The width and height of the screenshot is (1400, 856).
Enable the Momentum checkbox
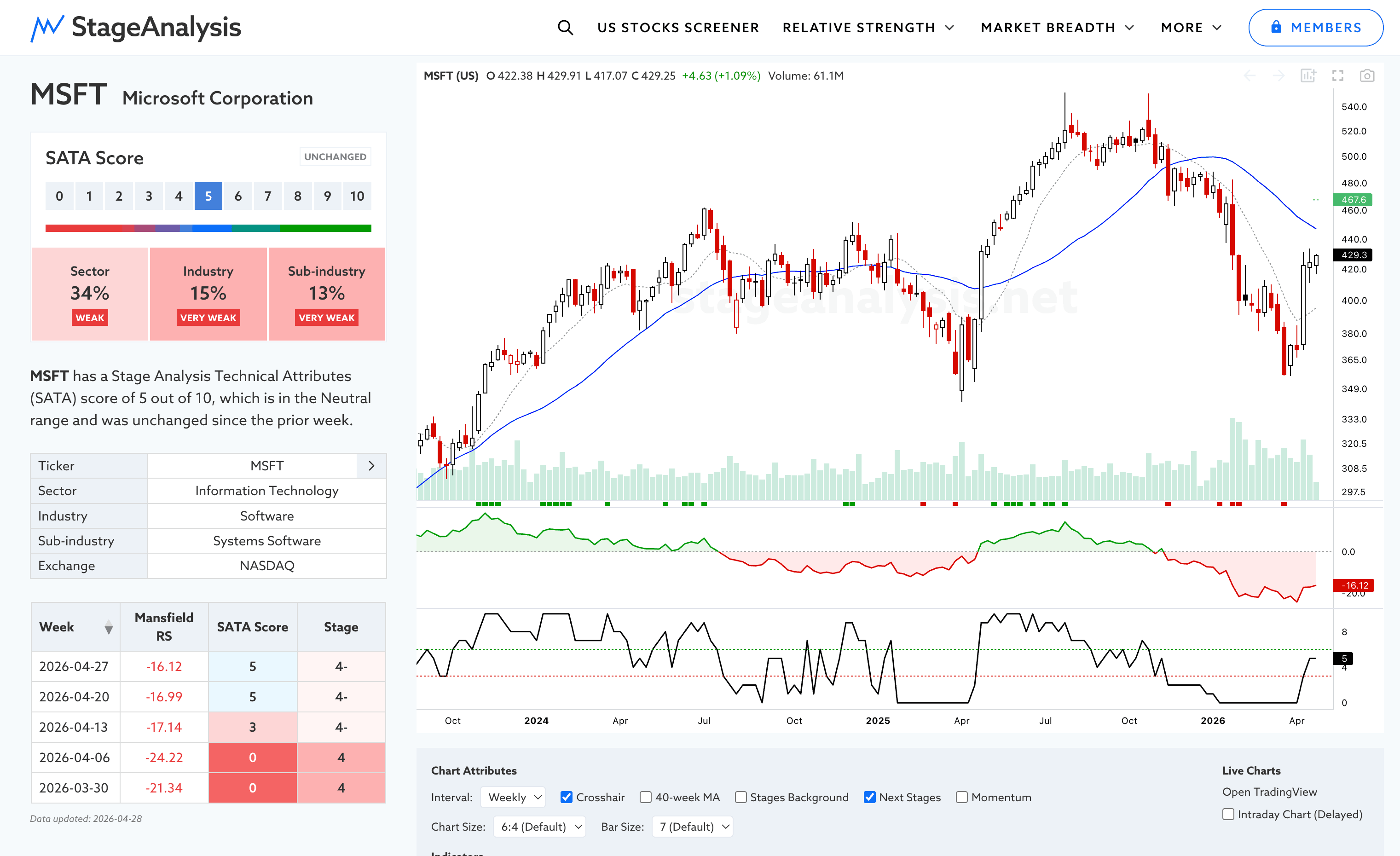pos(961,797)
